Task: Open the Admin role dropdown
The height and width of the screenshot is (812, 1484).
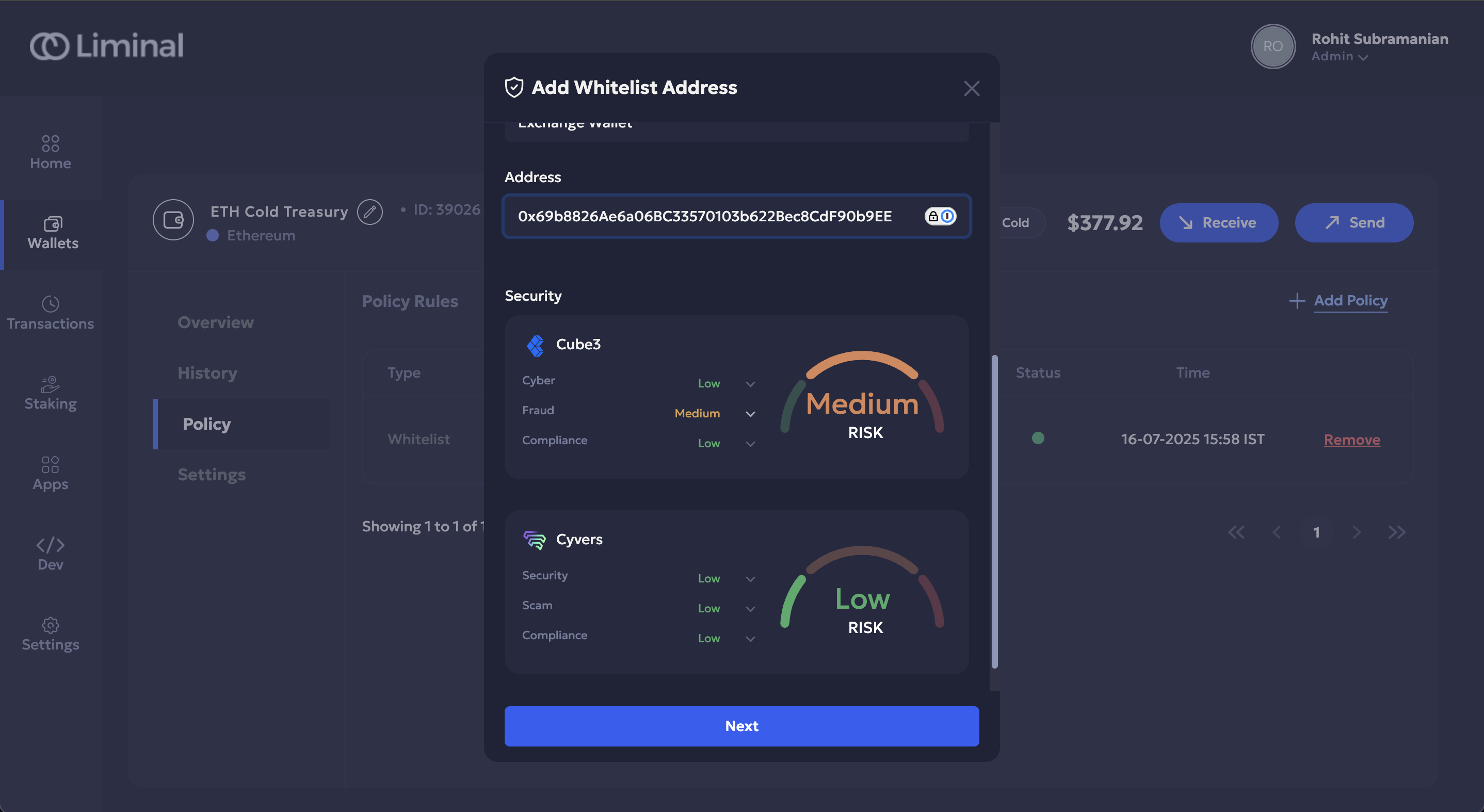Action: pyautogui.click(x=1340, y=56)
